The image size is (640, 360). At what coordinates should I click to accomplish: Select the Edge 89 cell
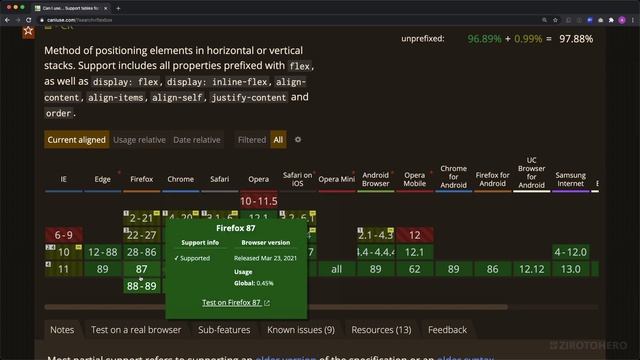coord(102,269)
